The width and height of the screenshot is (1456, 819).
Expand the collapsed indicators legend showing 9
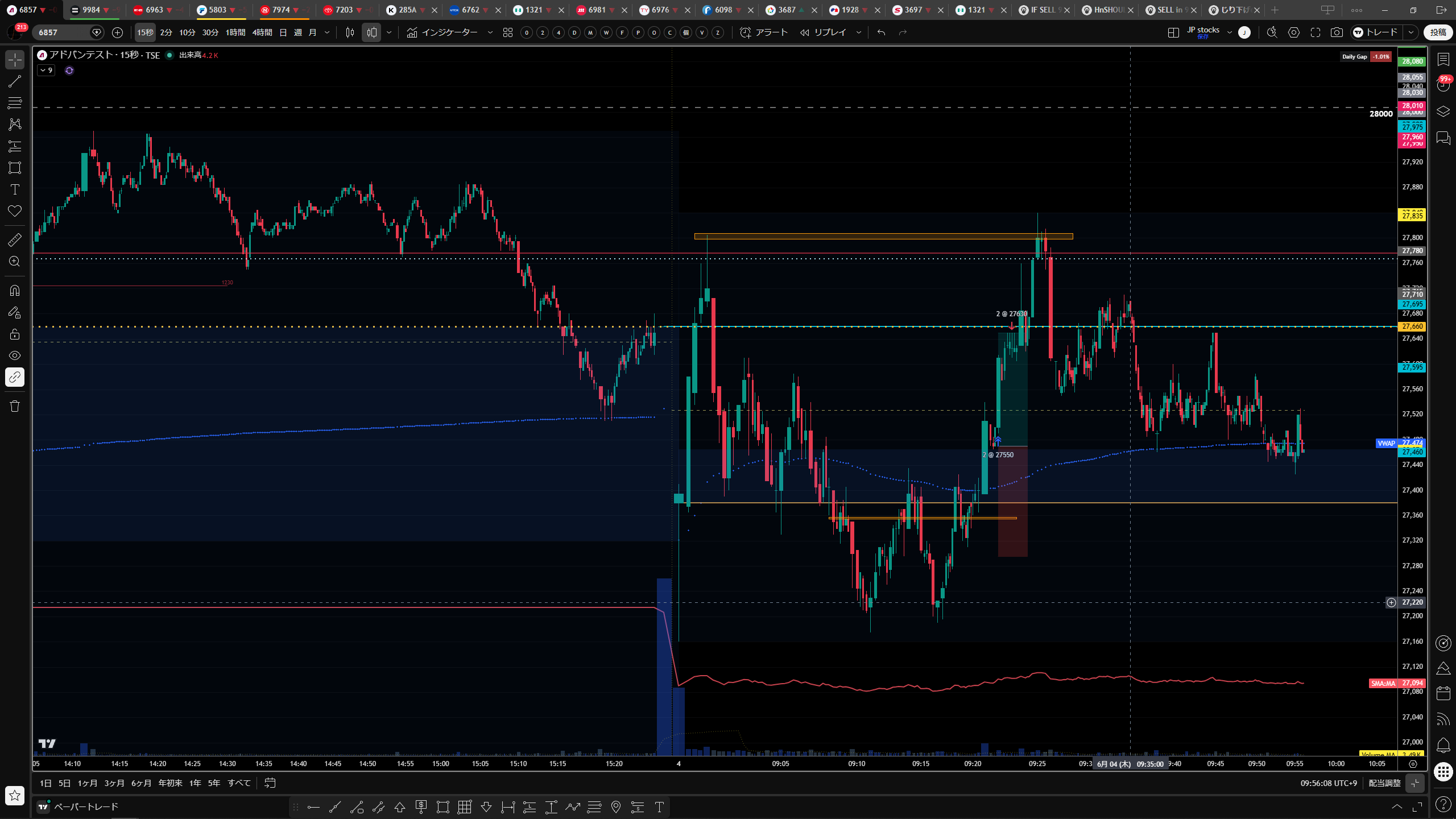pyautogui.click(x=46, y=71)
